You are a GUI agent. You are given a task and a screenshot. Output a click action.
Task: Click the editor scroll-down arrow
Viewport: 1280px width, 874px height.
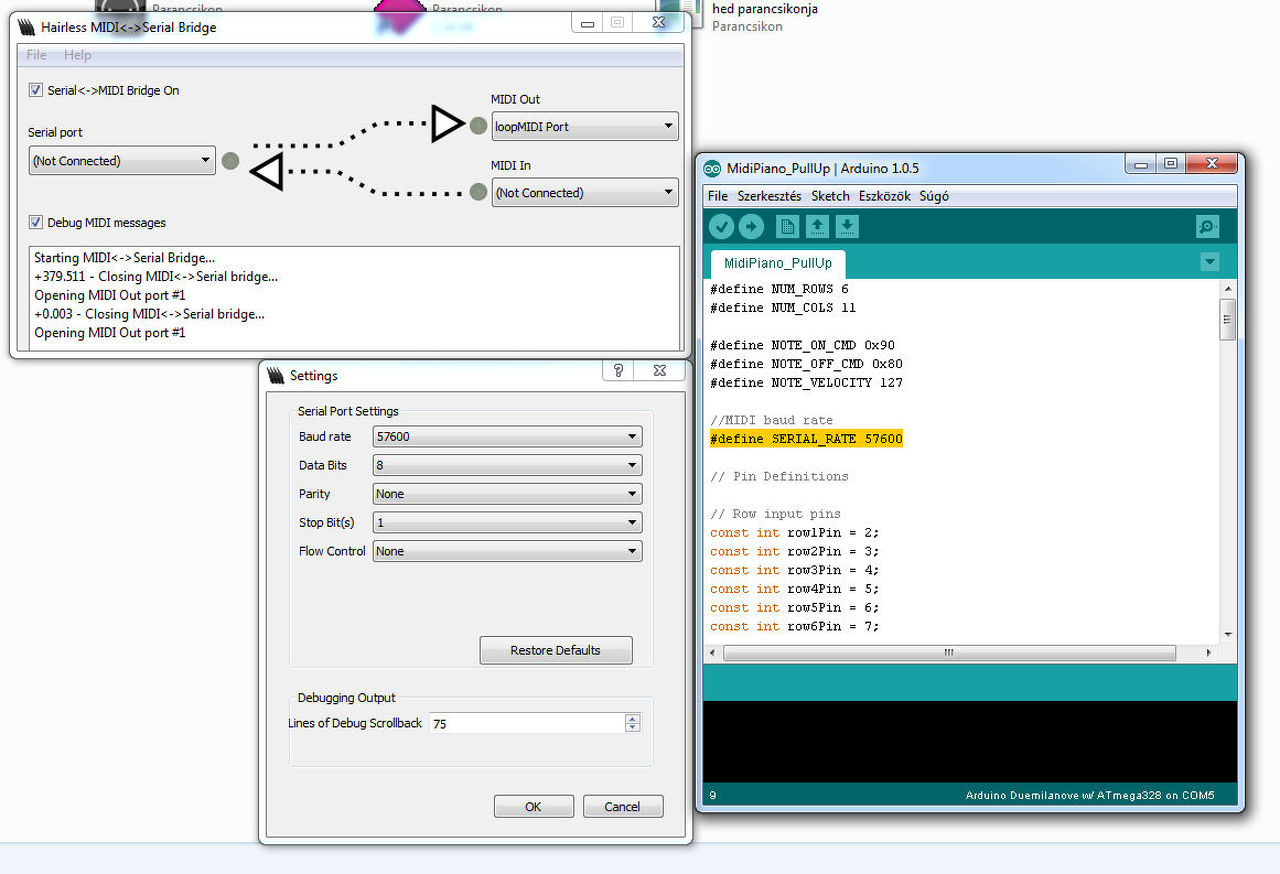pyautogui.click(x=1227, y=635)
